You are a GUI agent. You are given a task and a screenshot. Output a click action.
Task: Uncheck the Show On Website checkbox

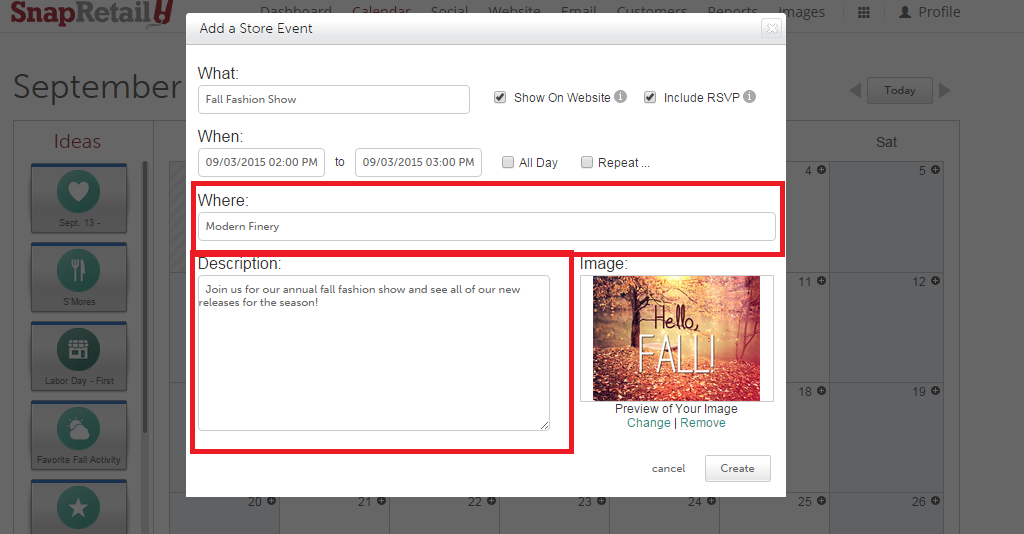[500, 97]
